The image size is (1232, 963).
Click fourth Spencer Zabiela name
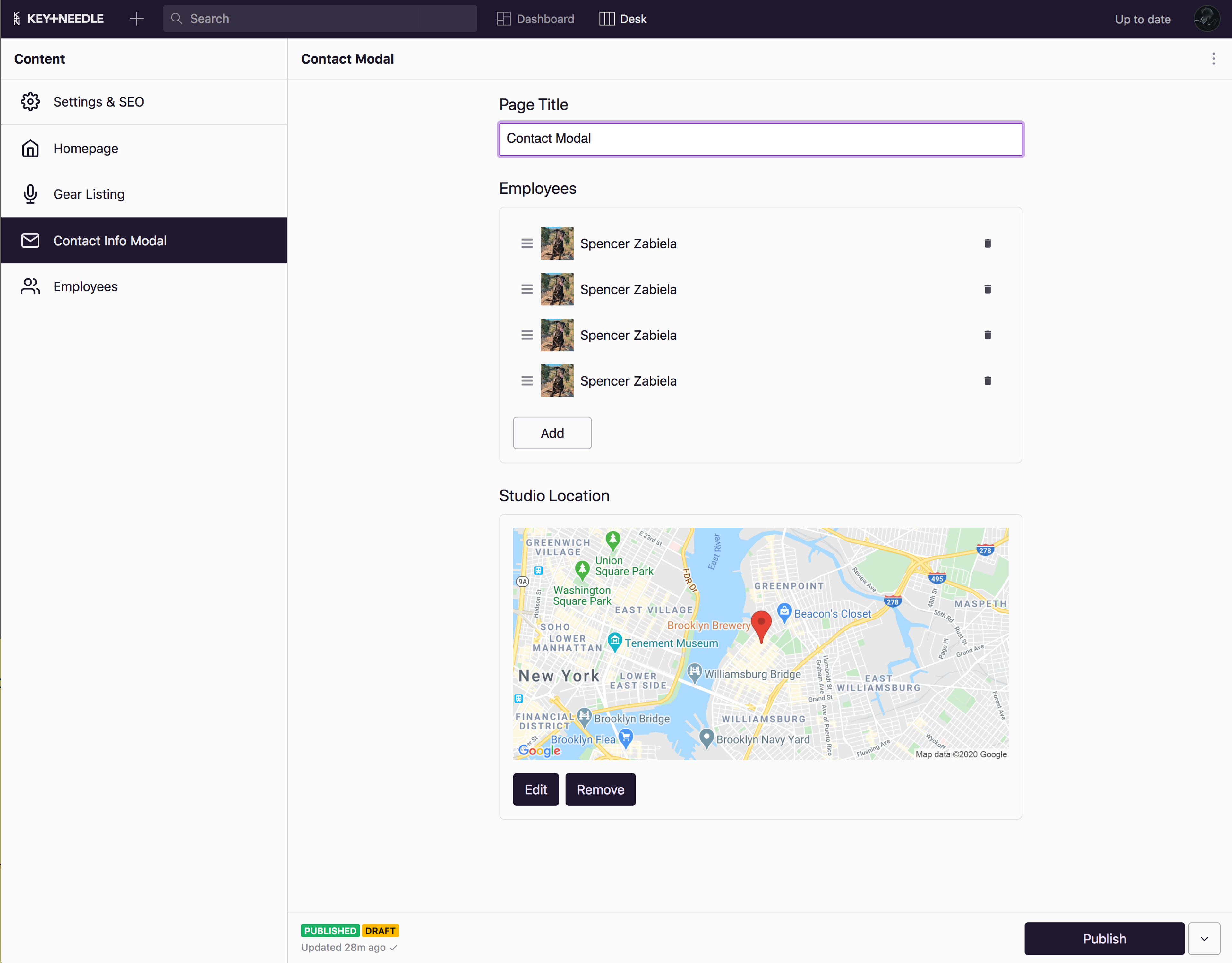pyautogui.click(x=628, y=381)
